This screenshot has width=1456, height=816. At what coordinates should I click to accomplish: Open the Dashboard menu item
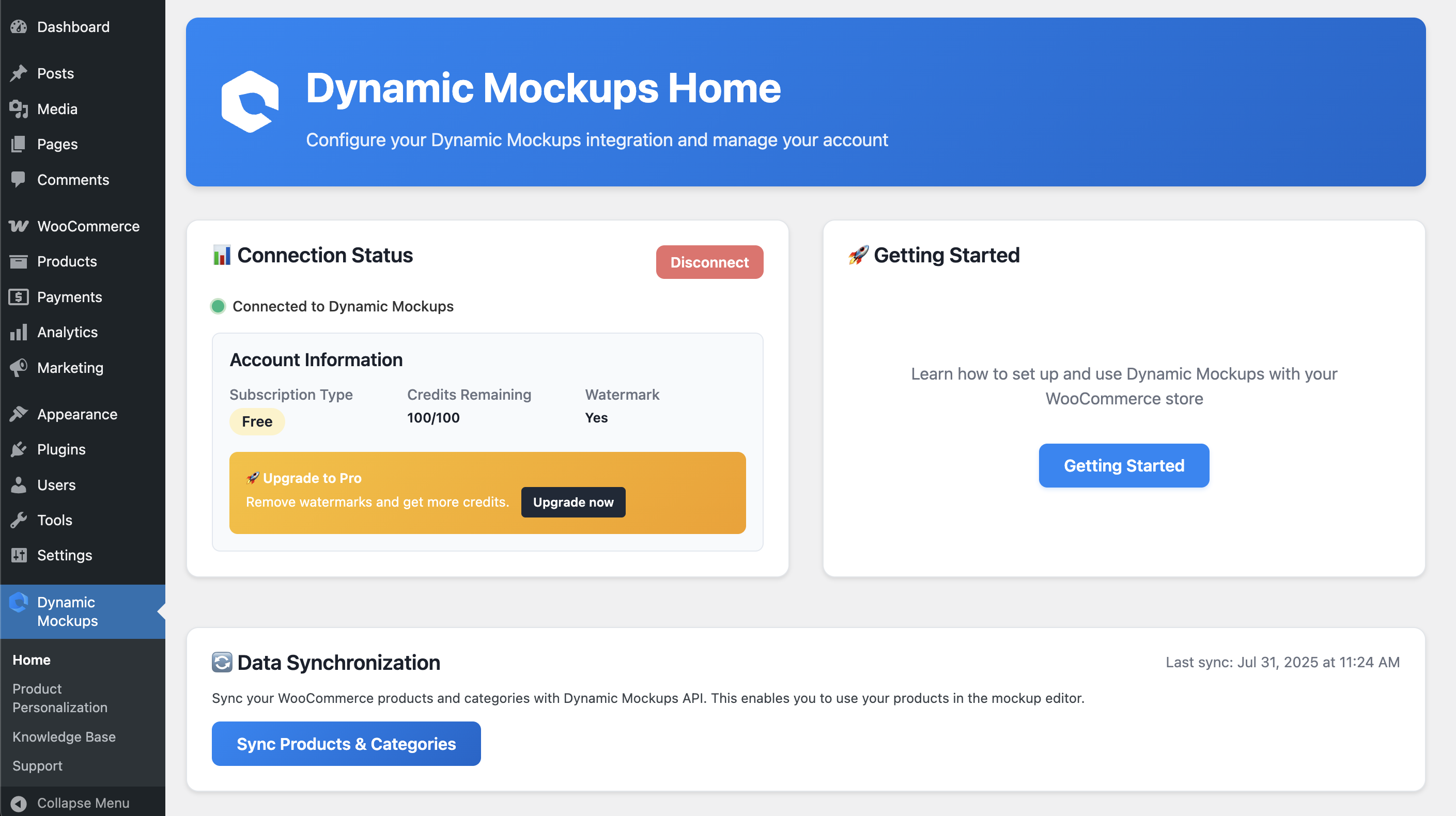click(73, 26)
